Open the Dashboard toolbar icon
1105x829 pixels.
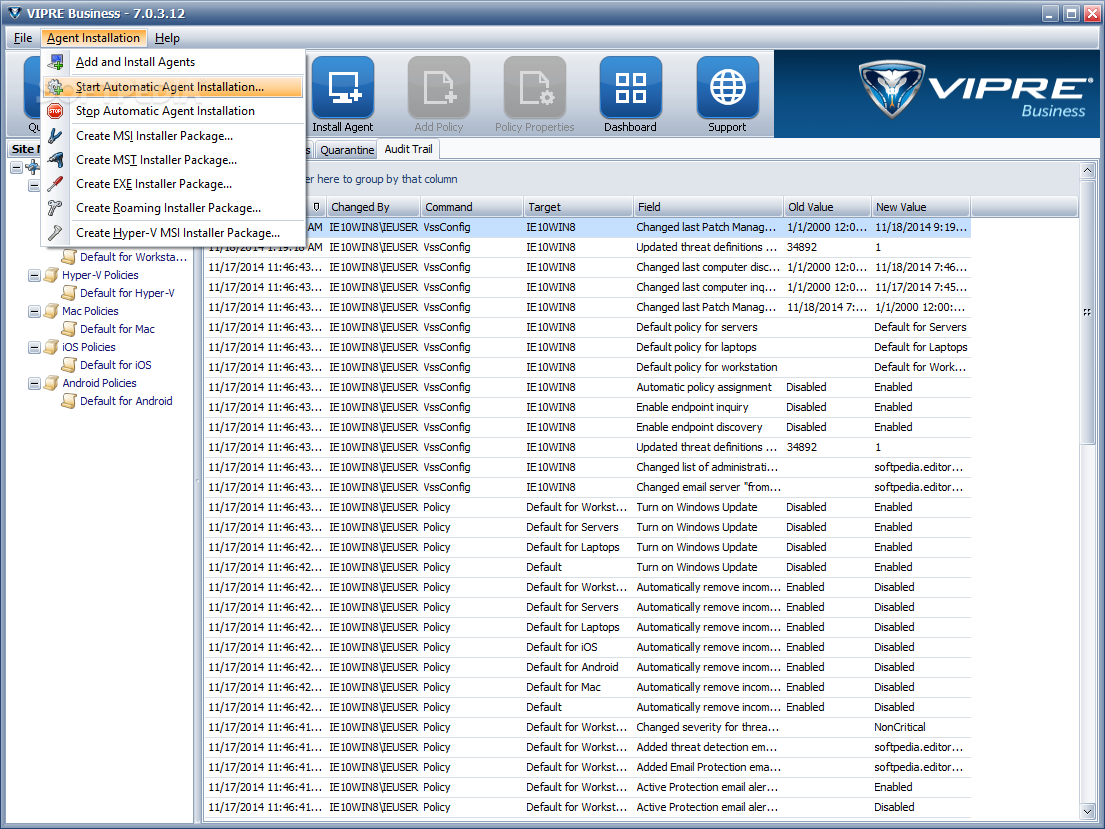[630, 87]
